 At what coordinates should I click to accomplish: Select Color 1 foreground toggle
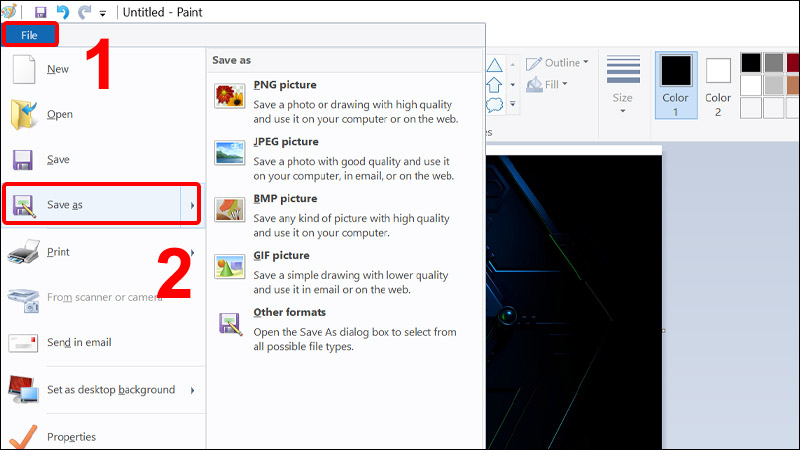[x=676, y=85]
